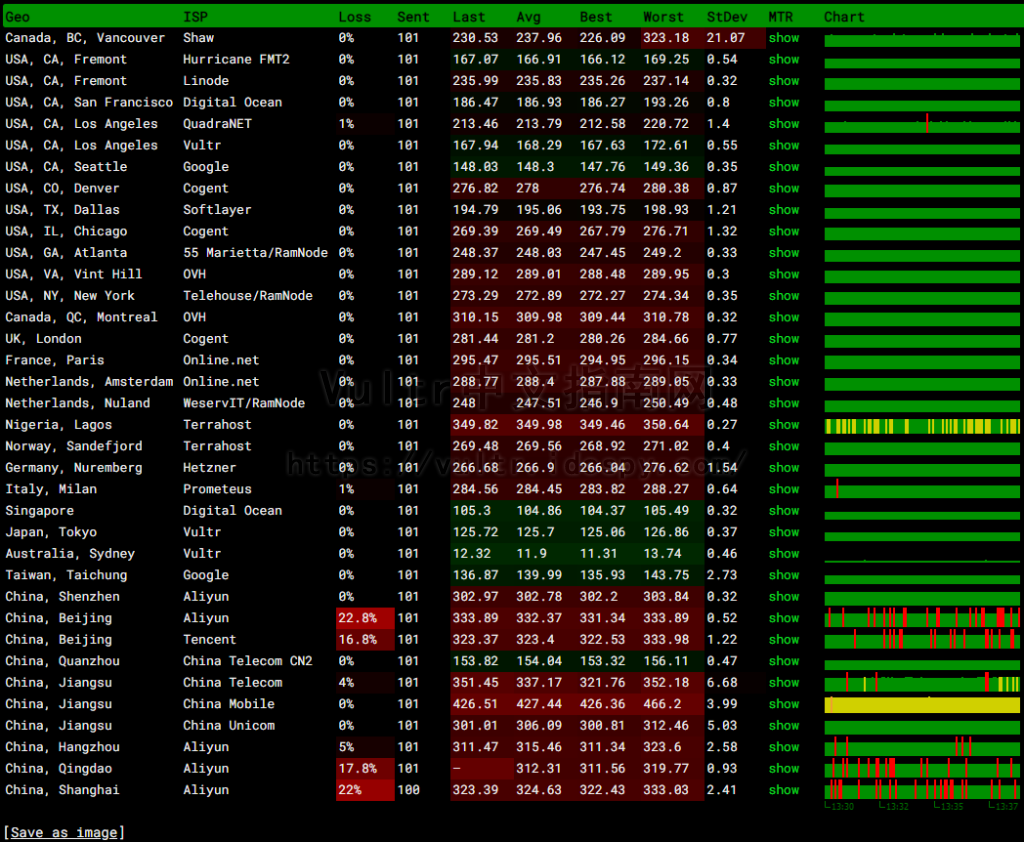Screen dimensions: 1024x842
Task: Click the Sent column header
Action: [413, 17]
